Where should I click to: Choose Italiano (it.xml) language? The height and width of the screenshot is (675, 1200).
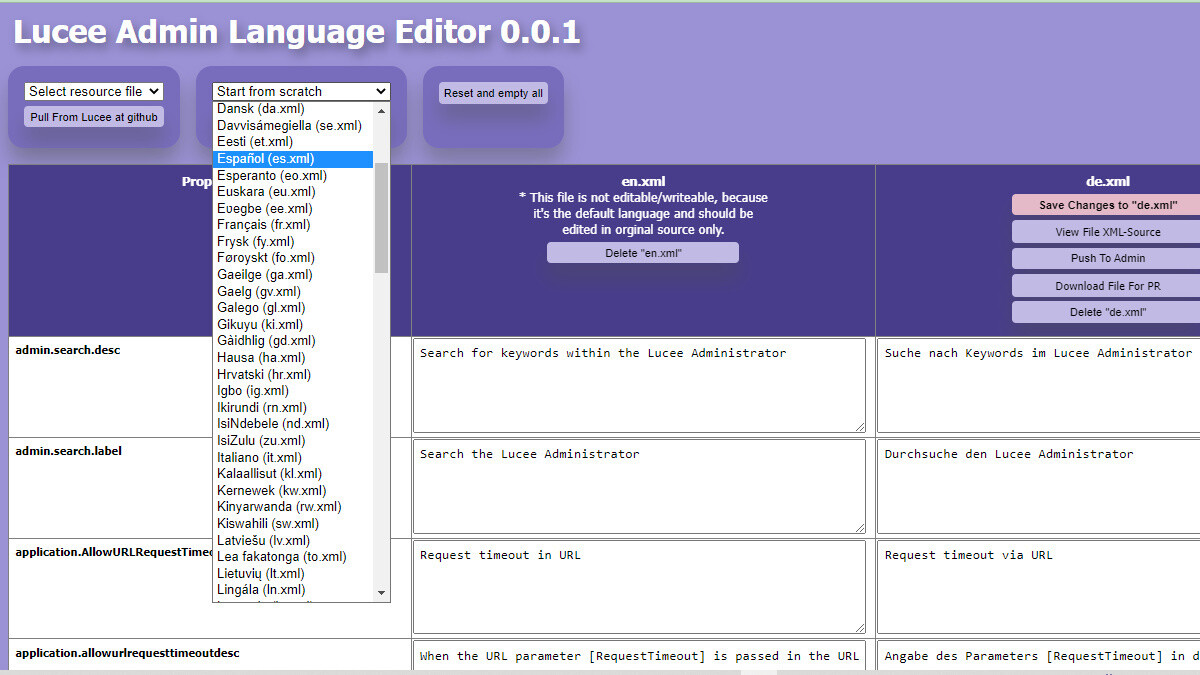tap(293, 457)
